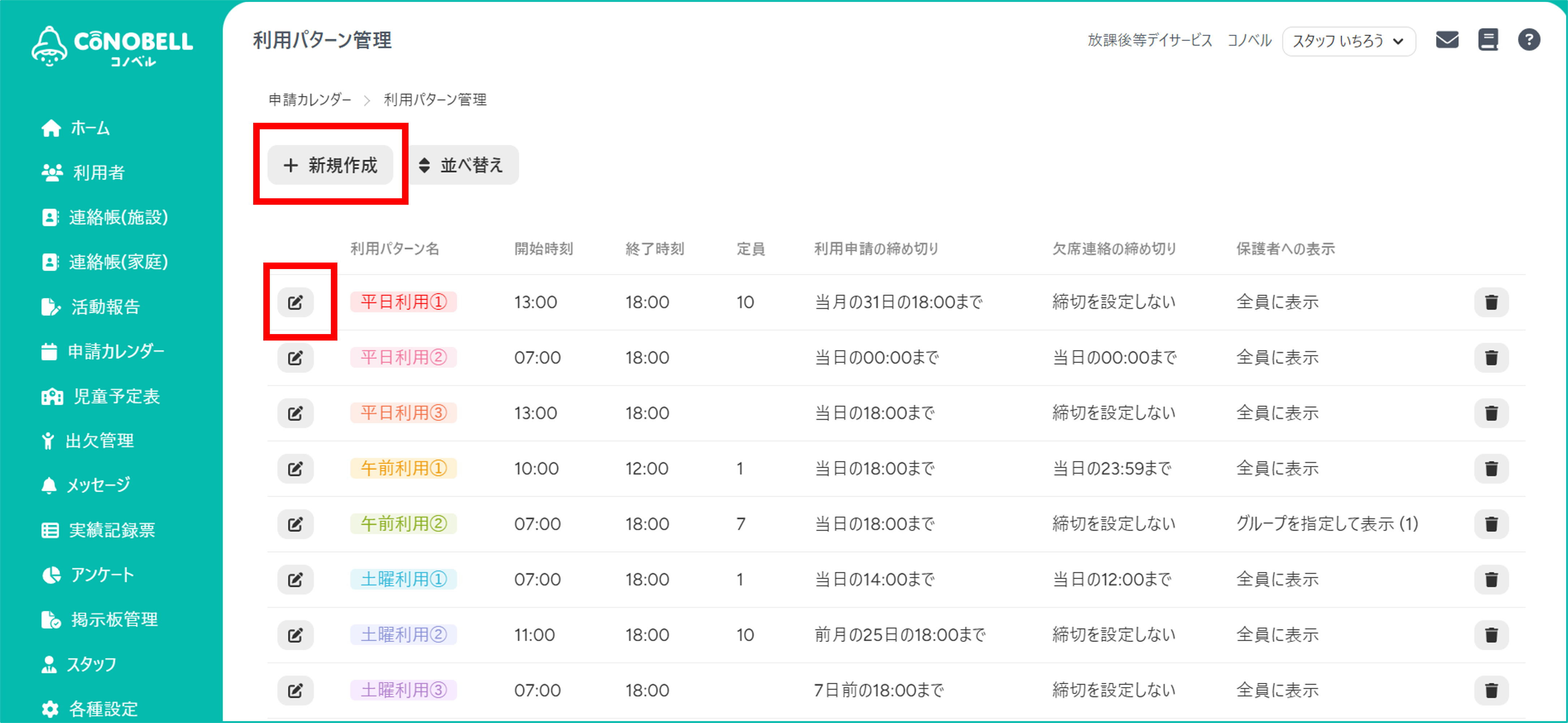The height and width of the screenshot is (723, 1568).
Task: Open the mail envelope icon in header
Action: point(1447,40)
